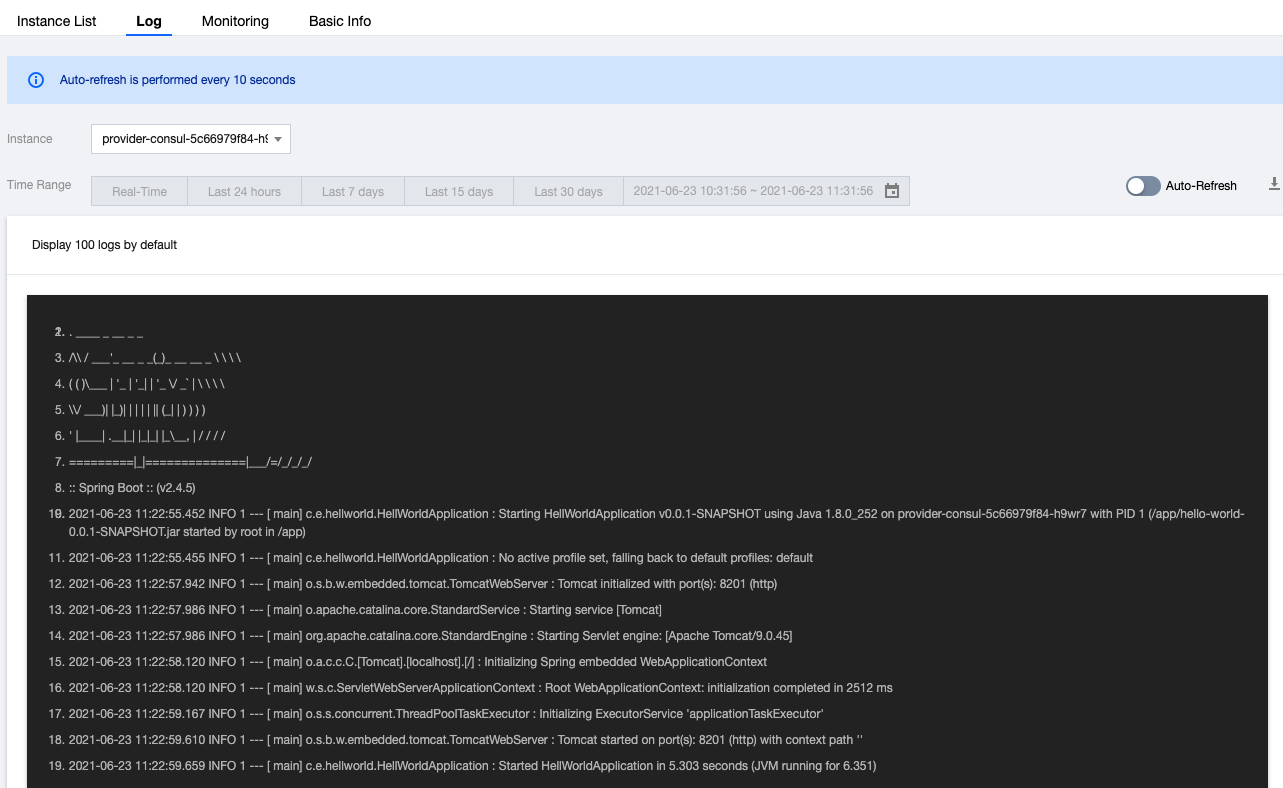Image resolution: width=1283 pixels, height=788 pixels.
Task: Click the Display 100 logs by default text
Action: (x=104, y=245)
